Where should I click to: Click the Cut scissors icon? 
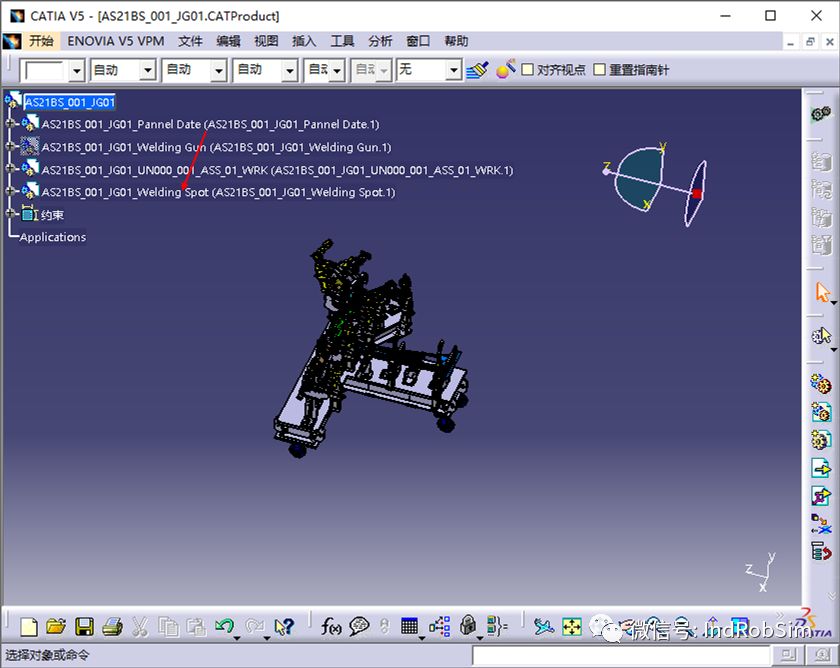click(140, 626)
